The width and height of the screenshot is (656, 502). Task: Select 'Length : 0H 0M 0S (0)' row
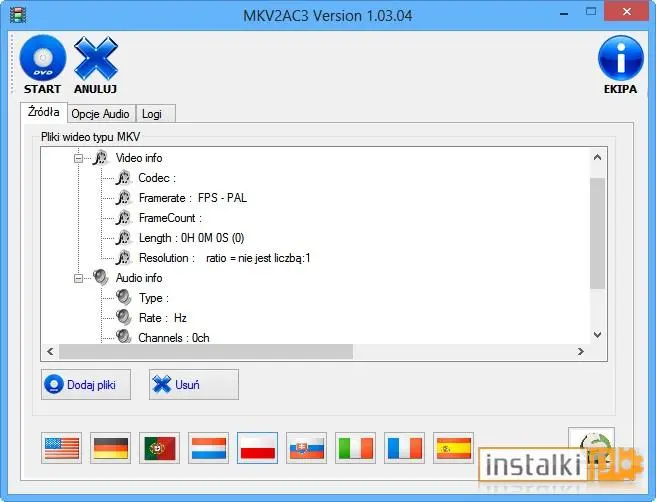pos(192,238)
